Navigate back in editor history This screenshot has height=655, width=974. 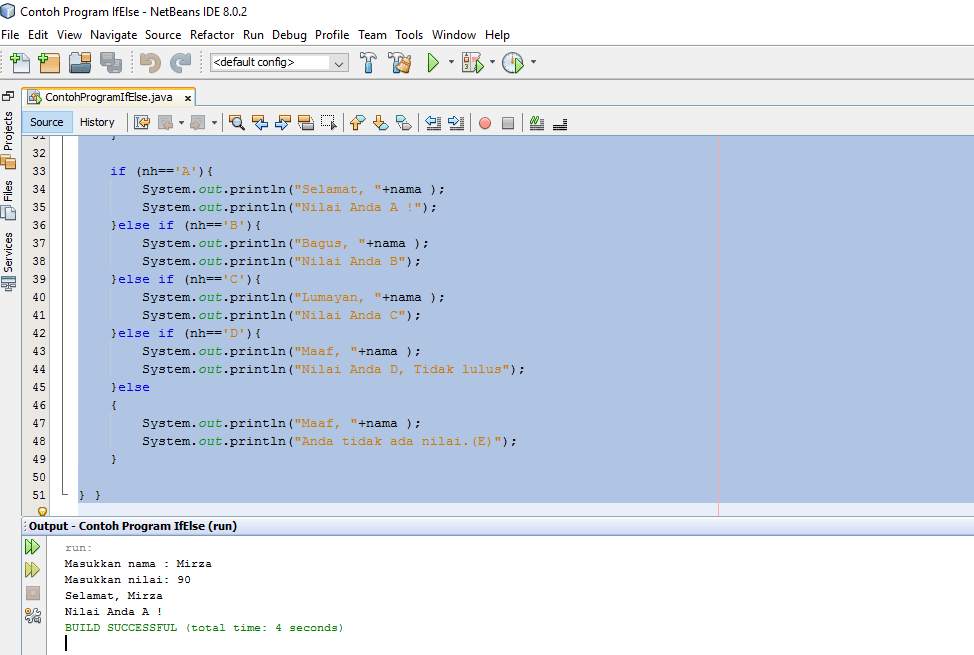pos(166,122)
